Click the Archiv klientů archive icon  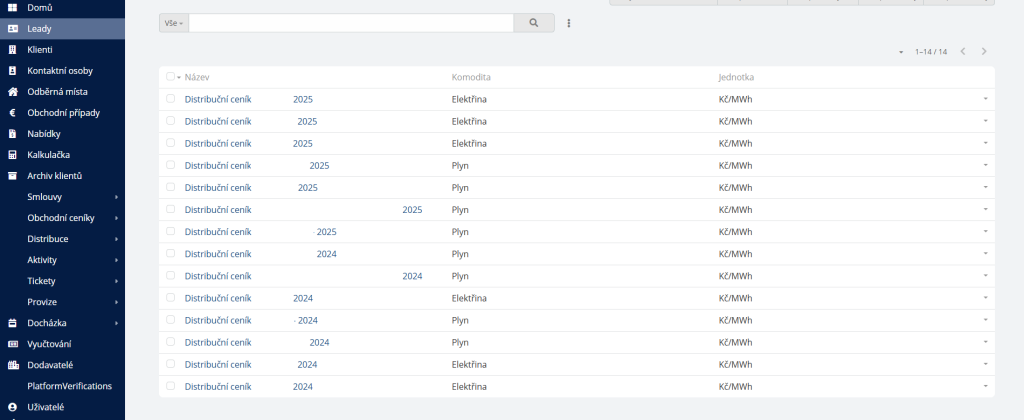point(12,175)
